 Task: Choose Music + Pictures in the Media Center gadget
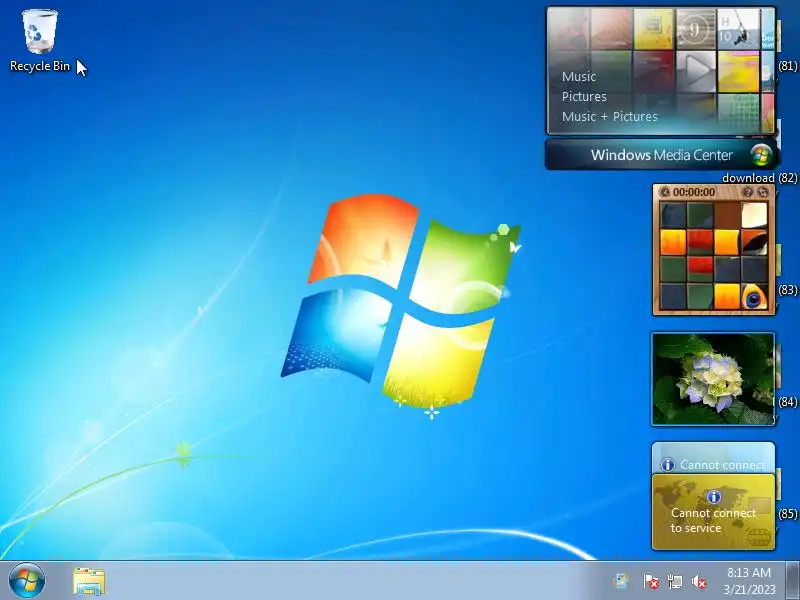click(610, 116)
